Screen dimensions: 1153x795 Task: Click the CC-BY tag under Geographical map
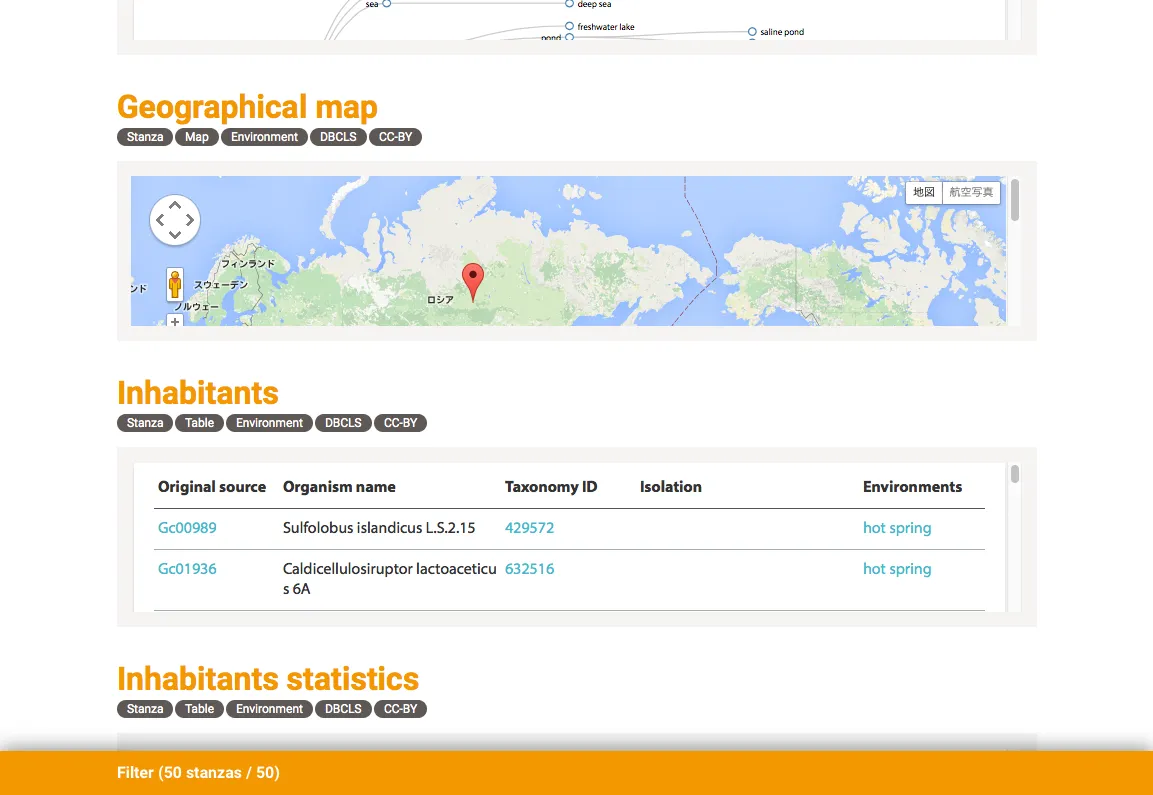point(396,137)
